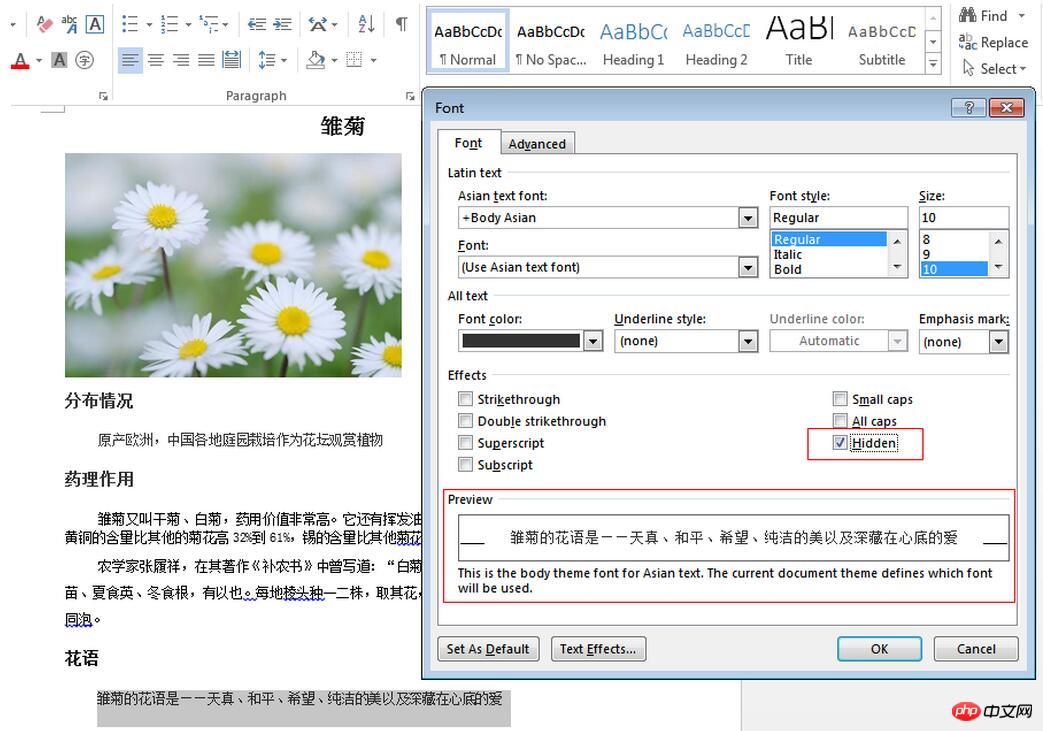Open the Borders dropdown arrow
This screenshot has width=1043, height=731.
[x=373, y=61]
